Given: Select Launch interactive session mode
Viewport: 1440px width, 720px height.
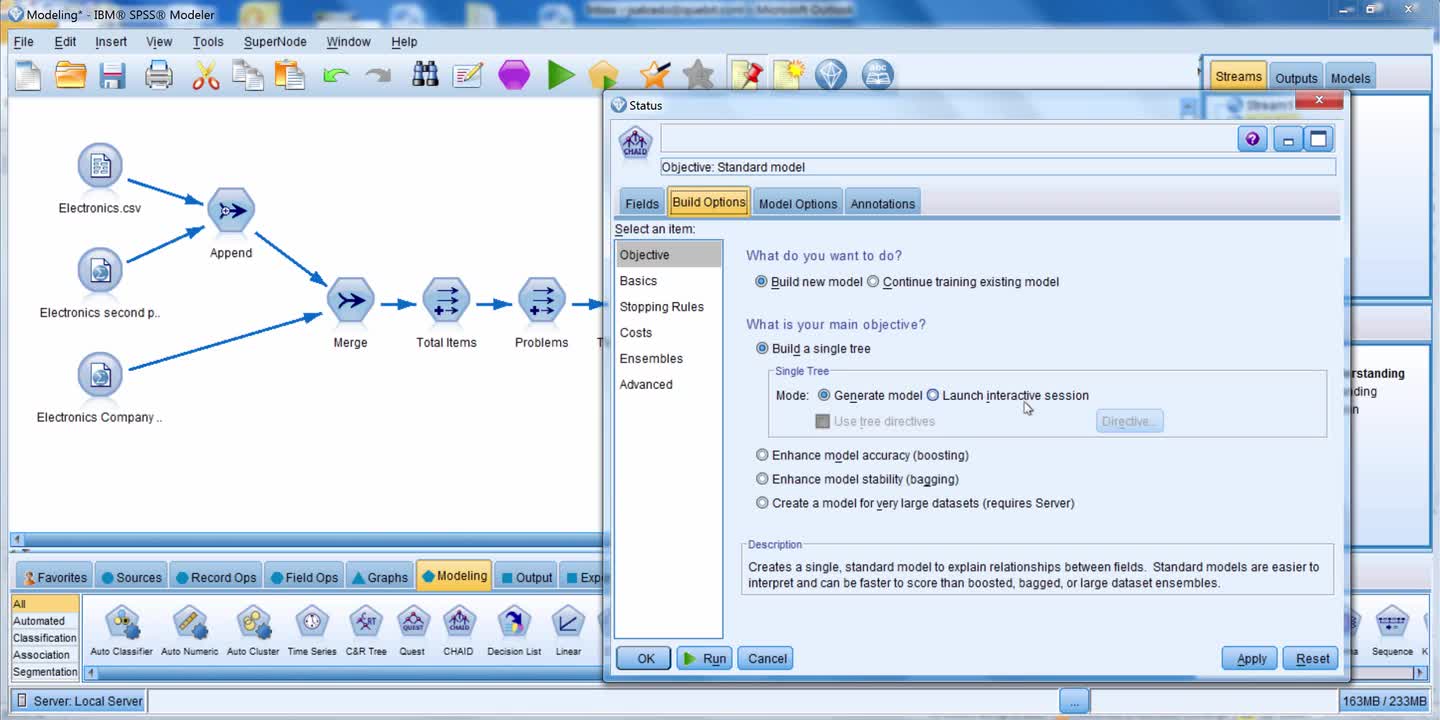Looking at the screenshot, I should [933, 395].
